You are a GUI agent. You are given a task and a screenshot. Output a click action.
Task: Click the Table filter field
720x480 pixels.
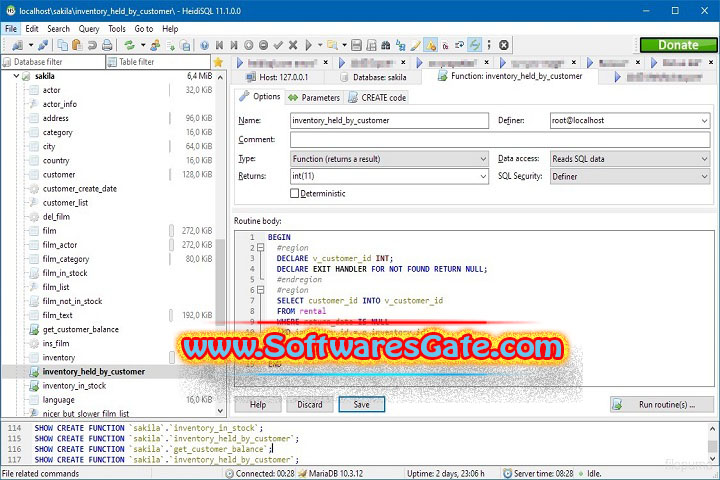(x=158, y=62)
